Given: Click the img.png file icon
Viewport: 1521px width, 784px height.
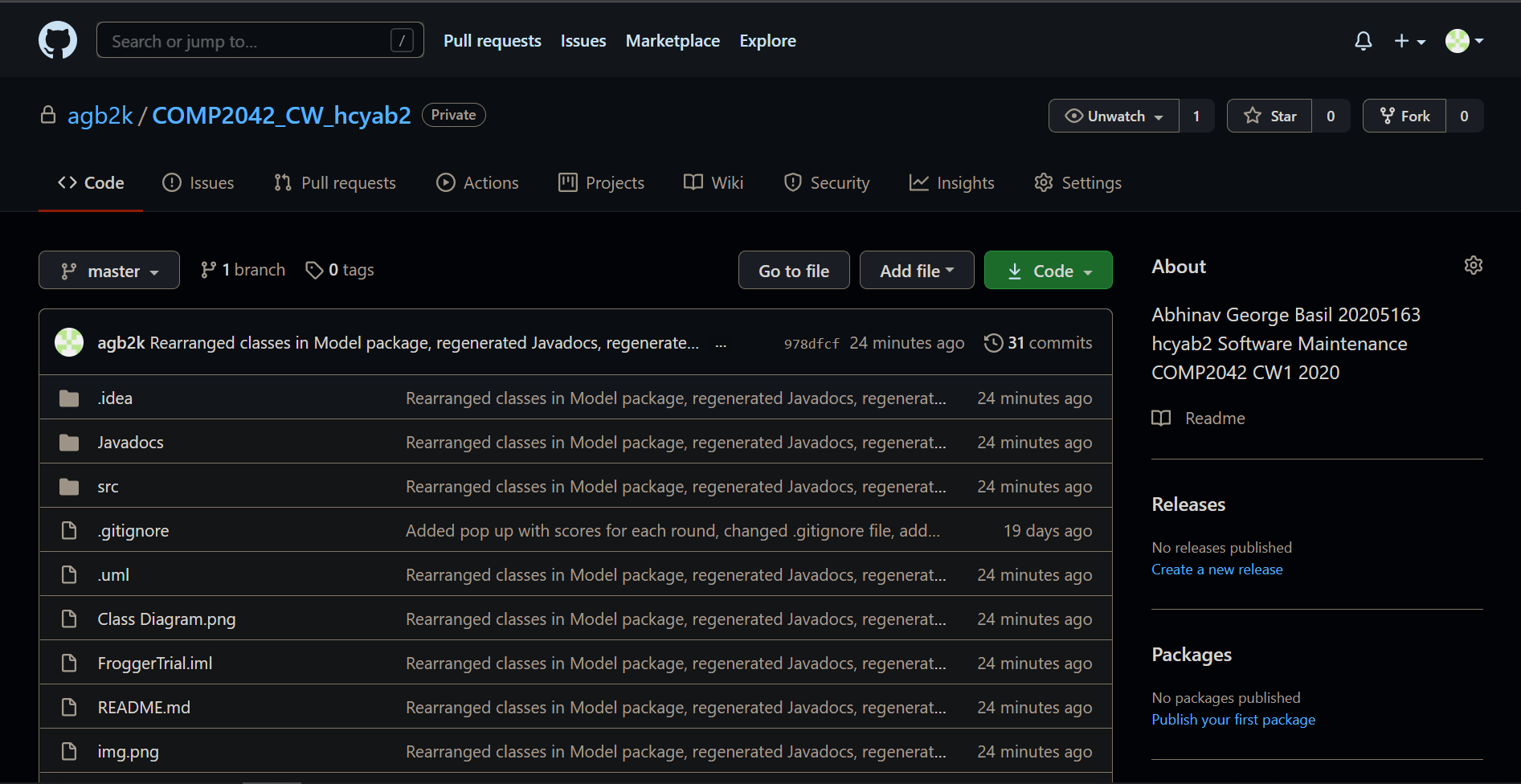Looking at the screenshot, I should (x=69, y=752).
